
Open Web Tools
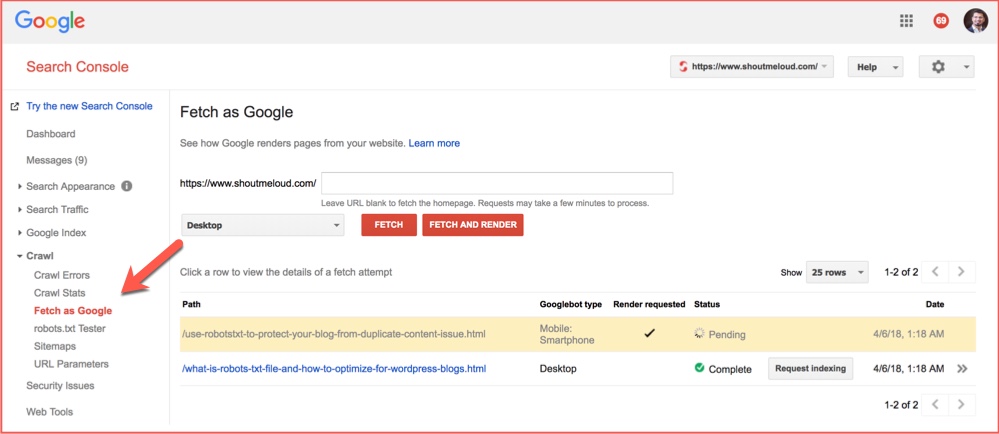point(49,412)
